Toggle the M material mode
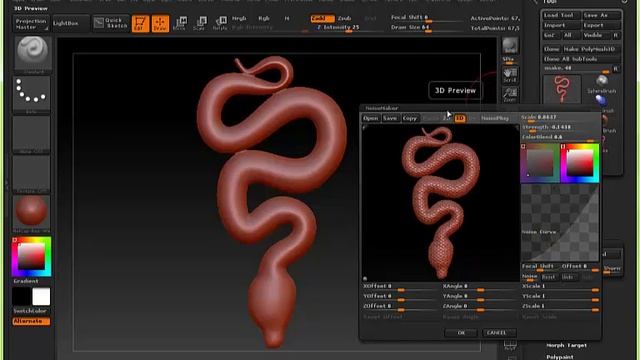 pyautogui.click(x=287, y=19)
